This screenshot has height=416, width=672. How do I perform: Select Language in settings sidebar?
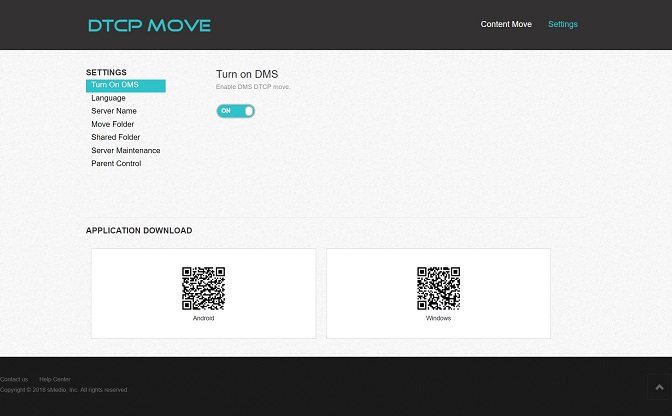[x=108, y=98]
